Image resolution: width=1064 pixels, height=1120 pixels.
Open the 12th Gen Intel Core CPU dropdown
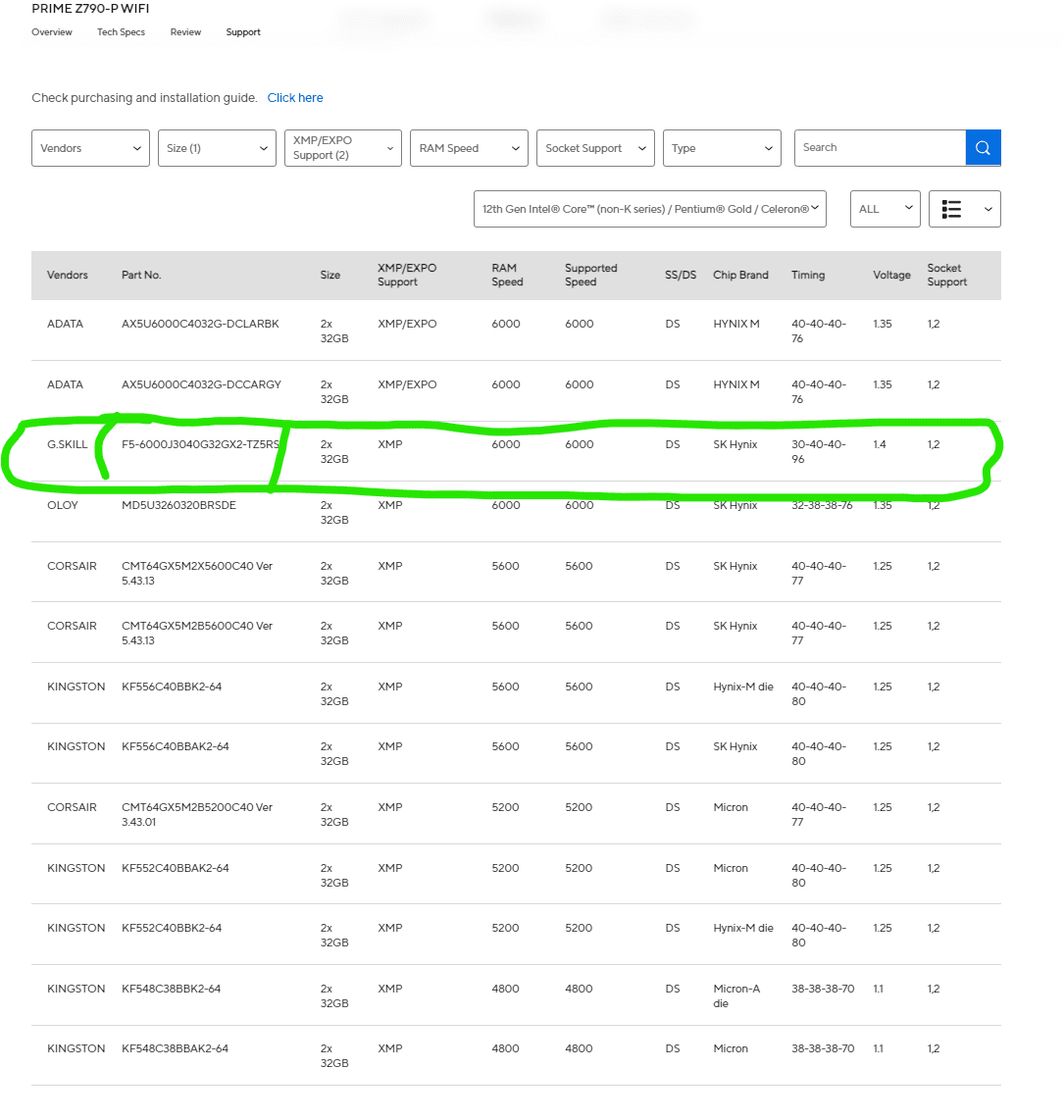(x=650, y=209)
